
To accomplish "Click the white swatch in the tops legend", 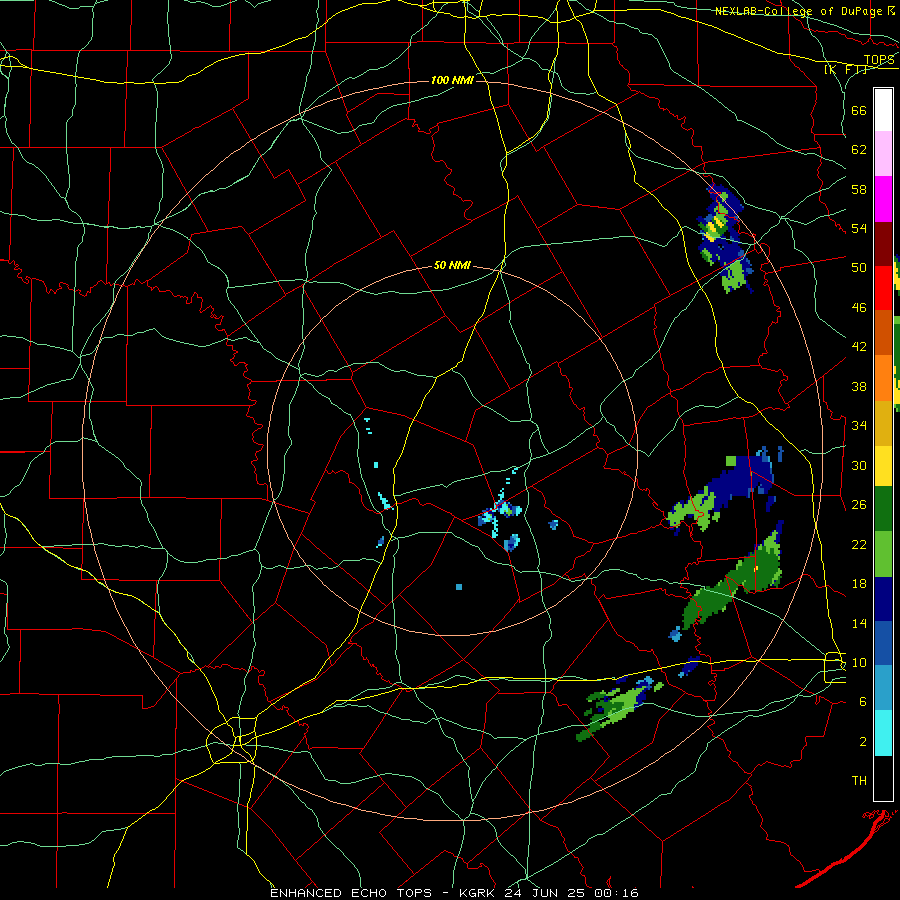I will tap(883, 110).
